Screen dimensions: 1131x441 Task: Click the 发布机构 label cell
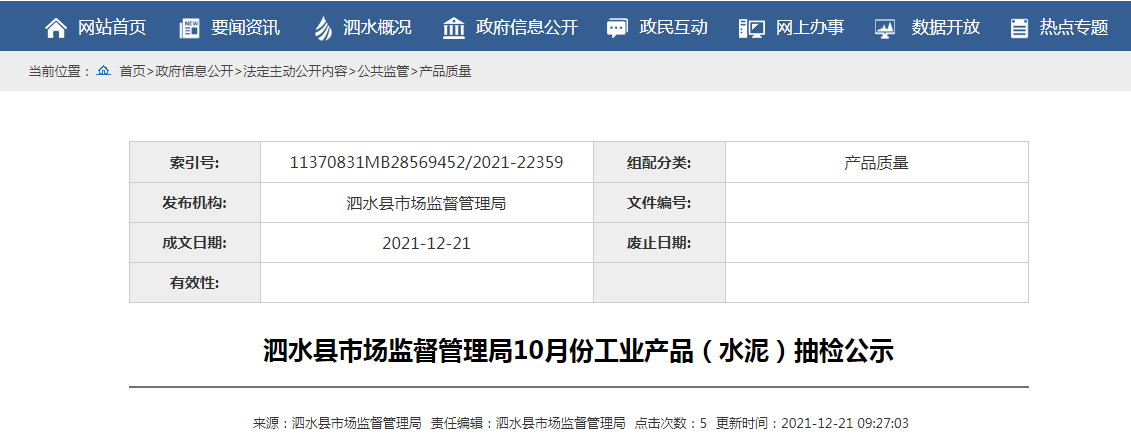195,203
